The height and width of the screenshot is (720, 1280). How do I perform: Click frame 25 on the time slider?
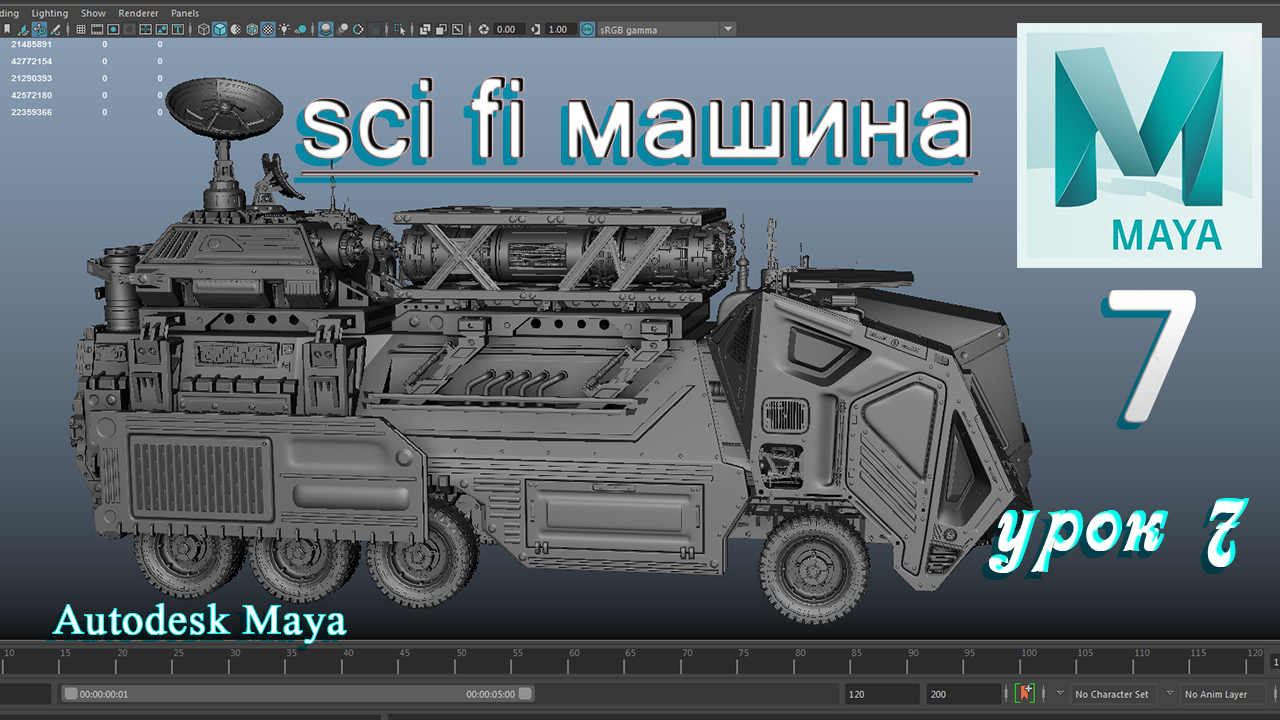[x=178, y=654]
